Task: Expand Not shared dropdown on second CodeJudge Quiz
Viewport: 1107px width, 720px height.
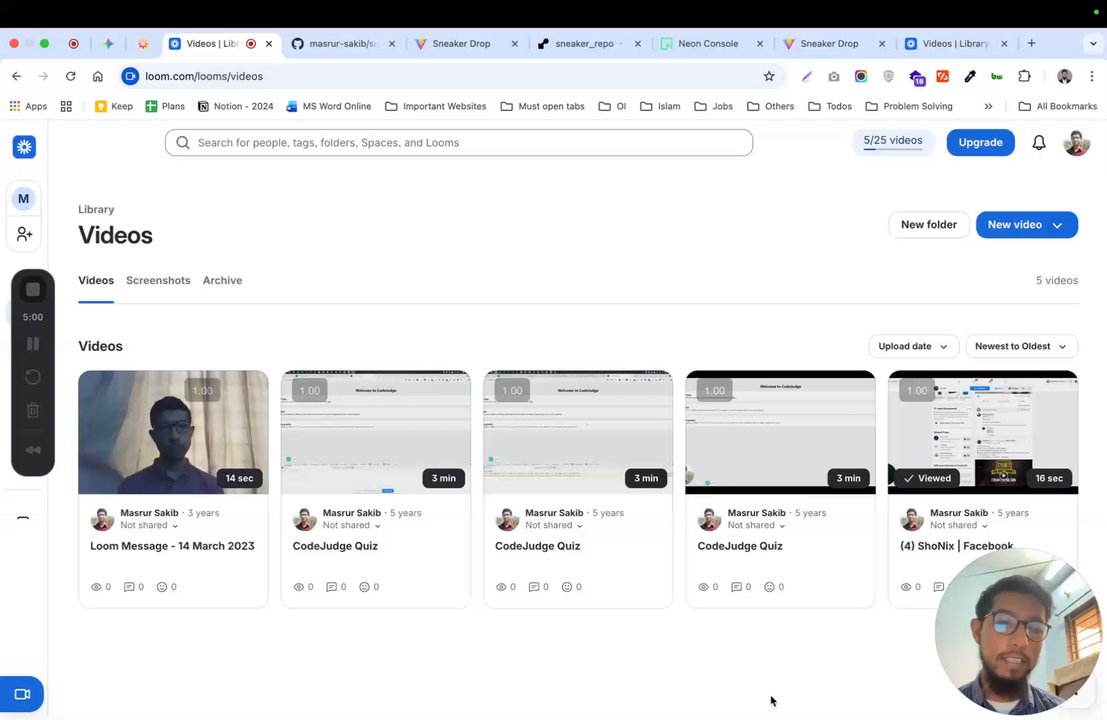Action: pos(554,525)
